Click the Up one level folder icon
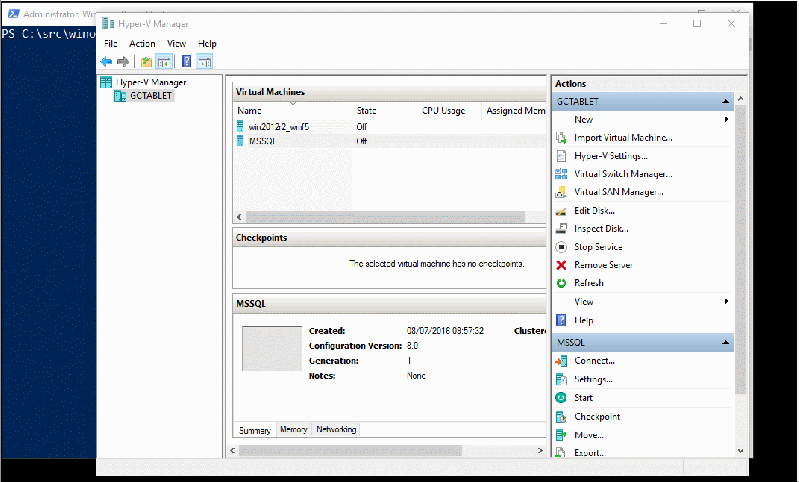799x482 pixels. click(x=146, y=62)
